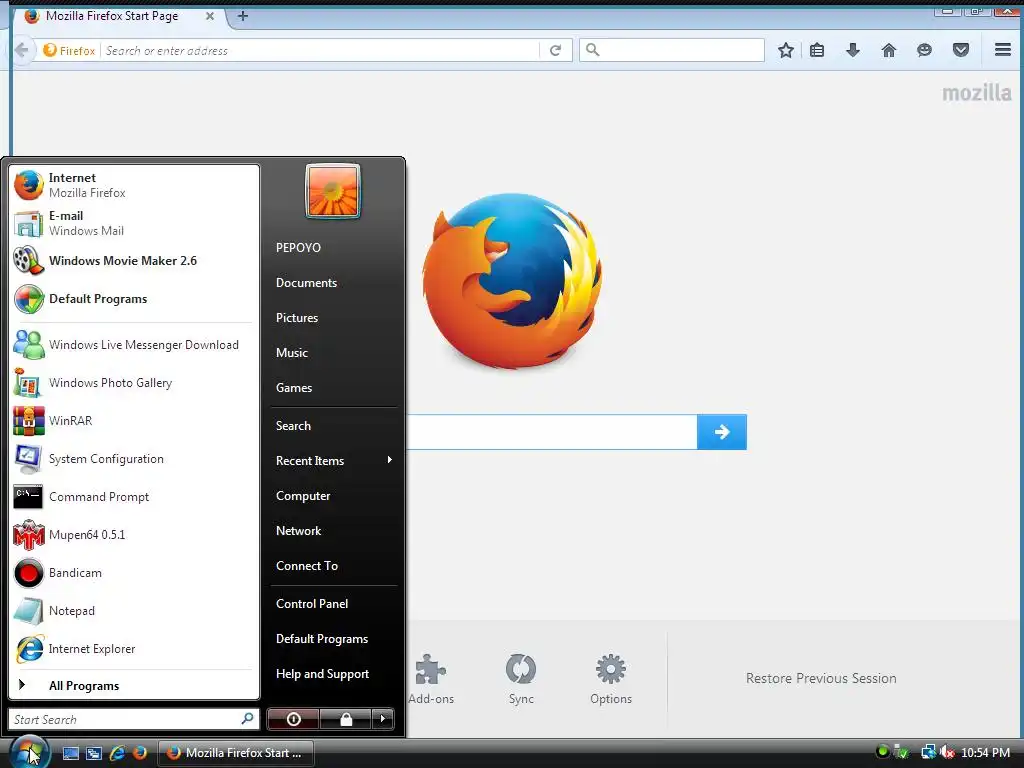Go back with the Firefox back arrow
The width and height of the screenshot is (1024, 768).
pyautogui.click(x=21, y=50)
